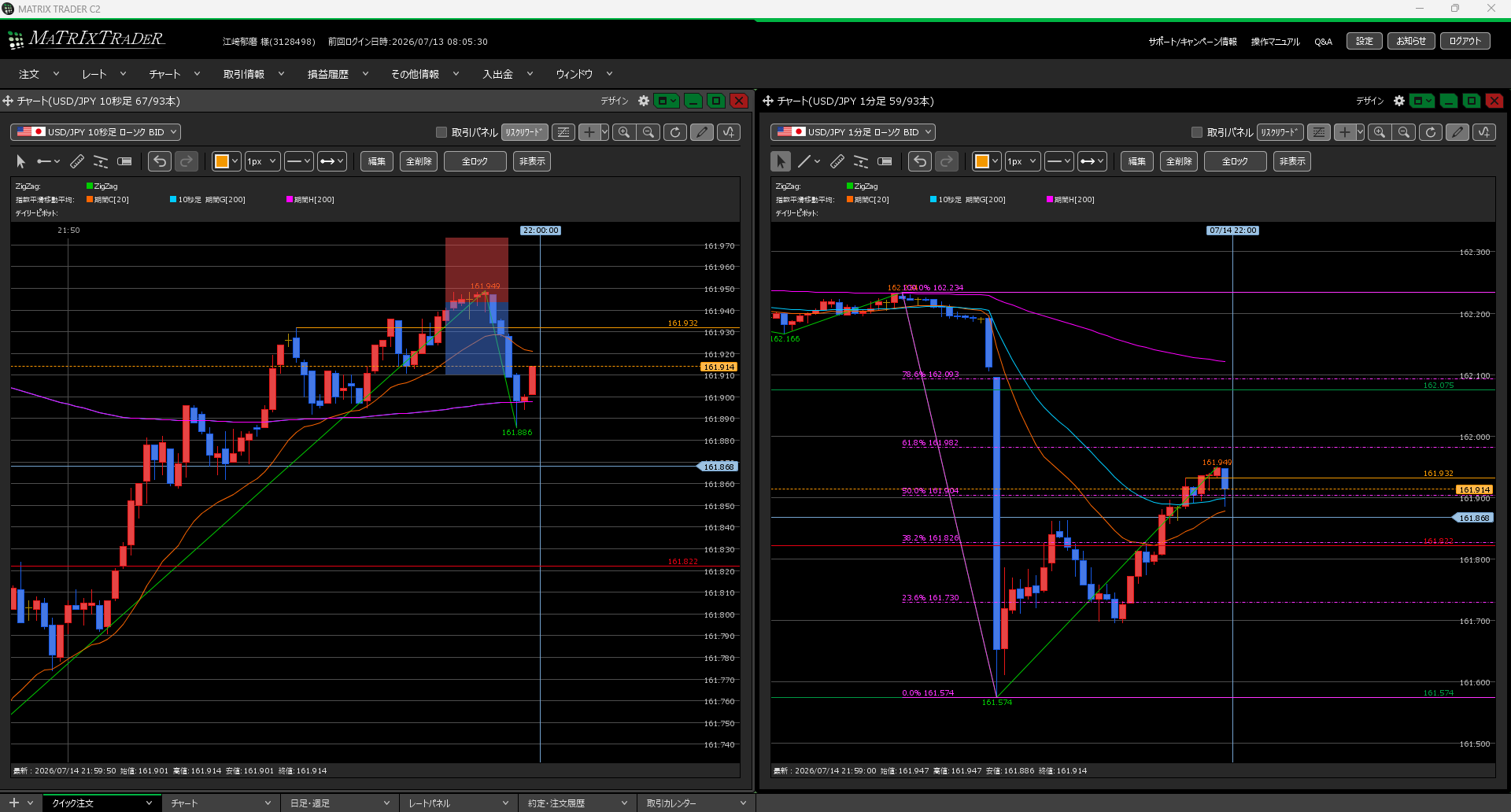This screenshot has width=1511, height=812.
Task: Switch to the 日足・週足 bottom tab
Action: [x=340, y=803]
